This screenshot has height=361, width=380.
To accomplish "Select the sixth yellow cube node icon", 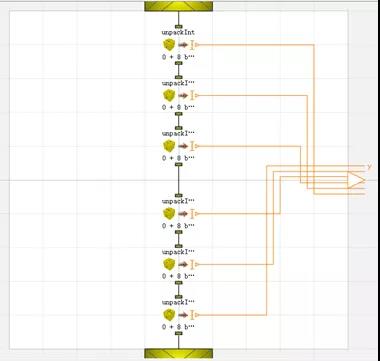I will pyautogui.click(x=169, y=315).
